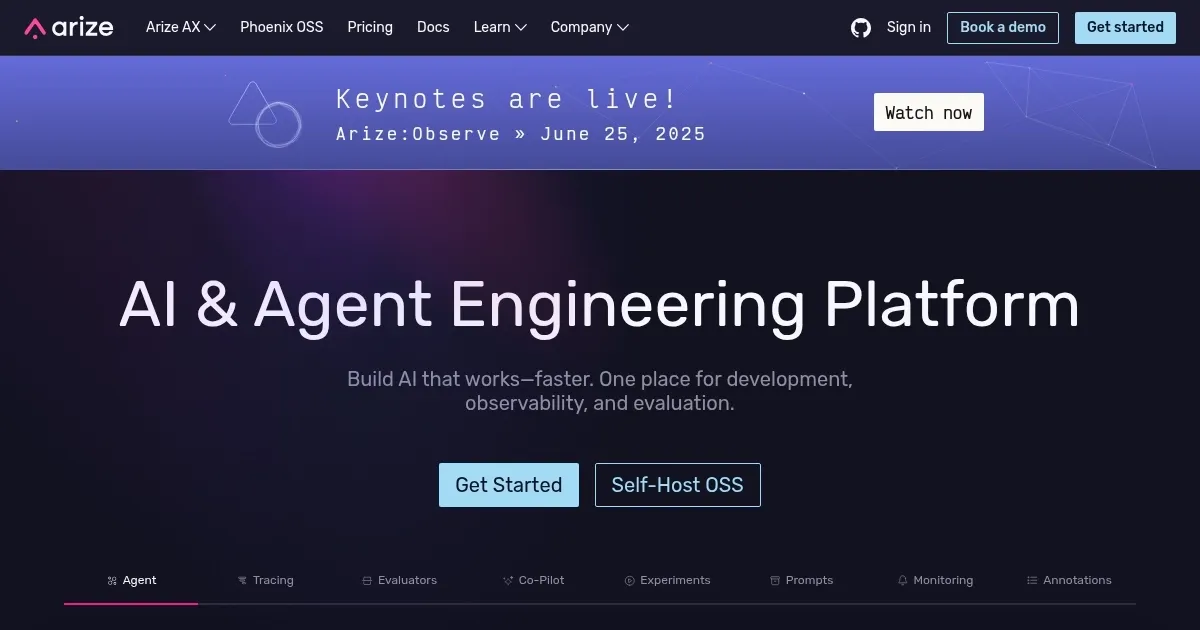Click the Experiments play-circle icon

click(x=628, y=580)
